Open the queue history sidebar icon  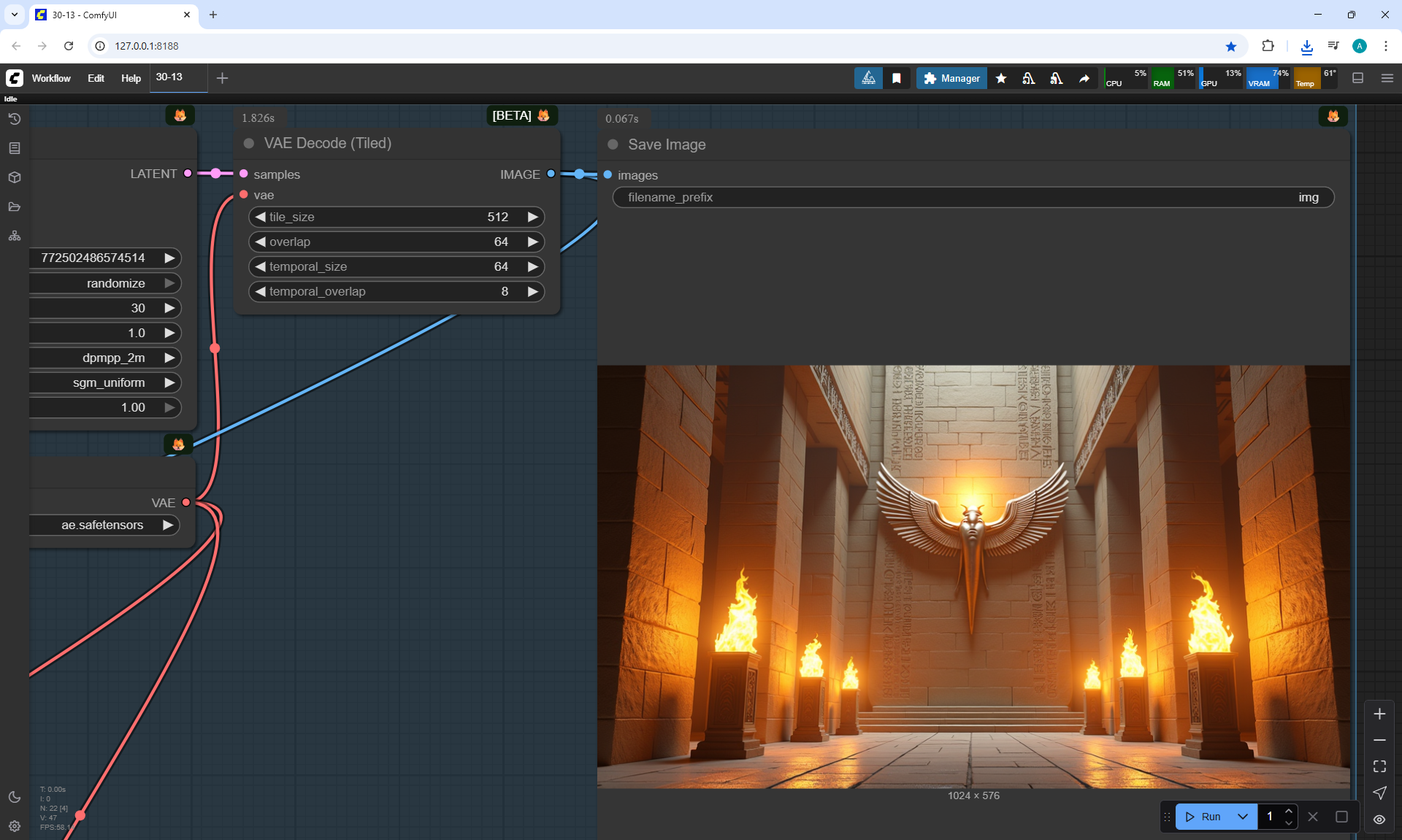tap(15, 119)
